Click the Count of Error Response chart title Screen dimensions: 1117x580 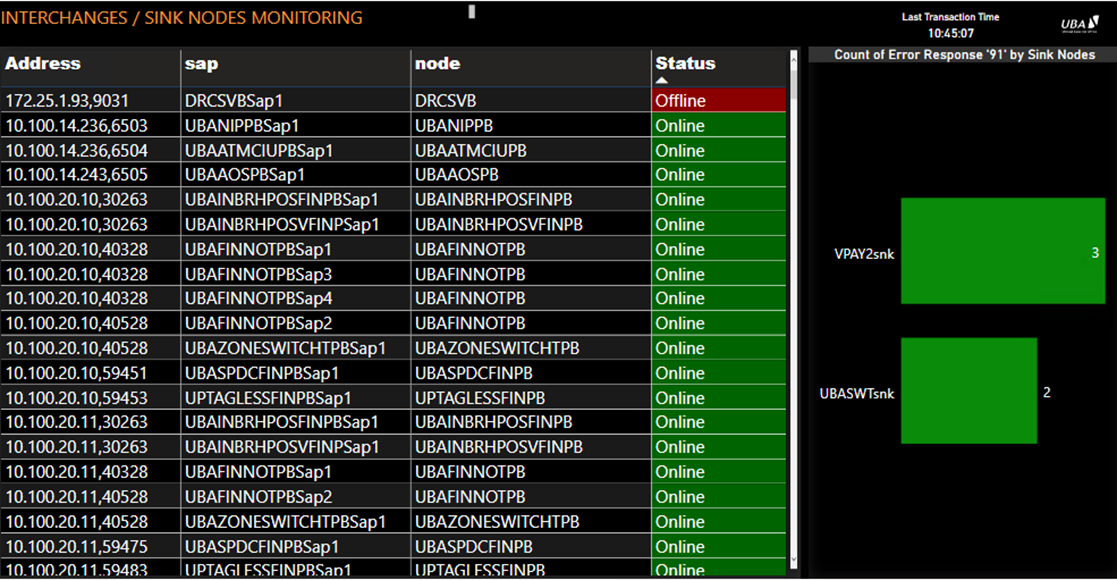pyautogui.click(x=964, y=55)
